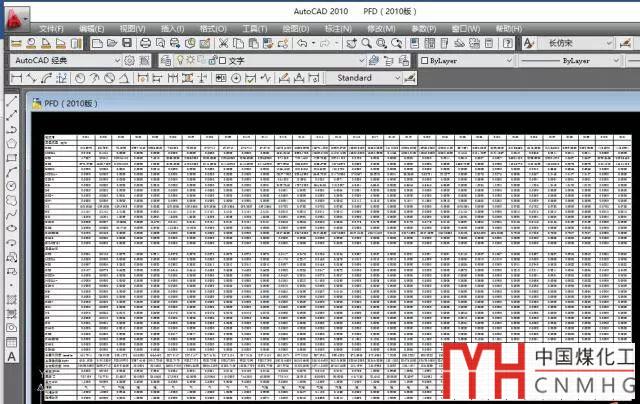Image resolution: width=640 pixels, height=404 pixels.
Task: Open the 修改(M) menu
Action: [381, 29]
